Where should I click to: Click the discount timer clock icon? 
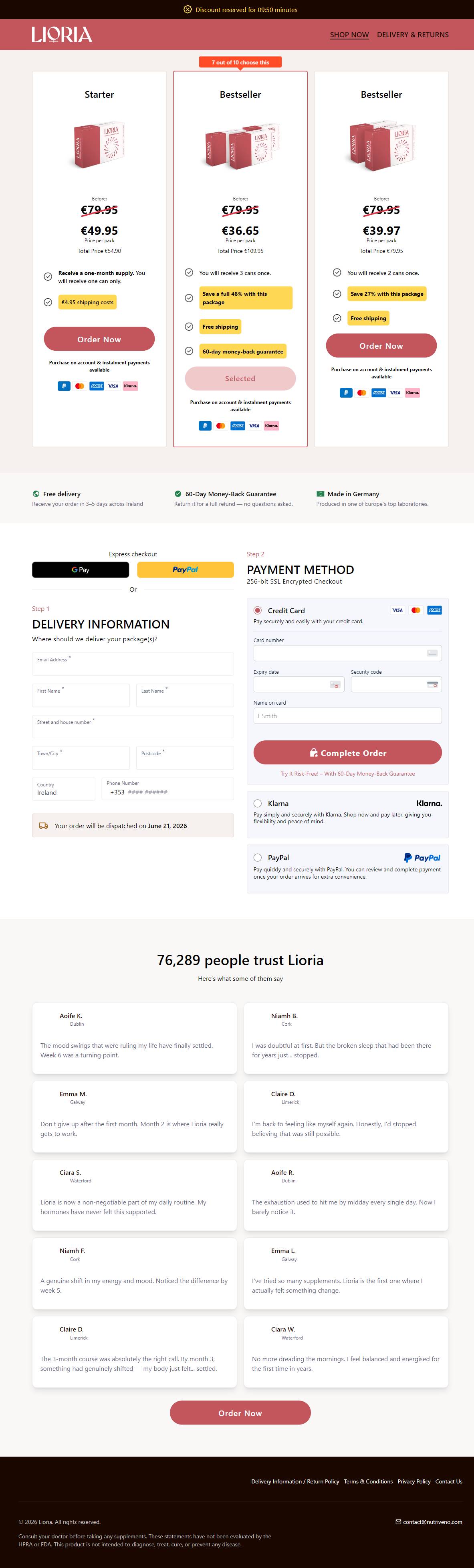188,10
